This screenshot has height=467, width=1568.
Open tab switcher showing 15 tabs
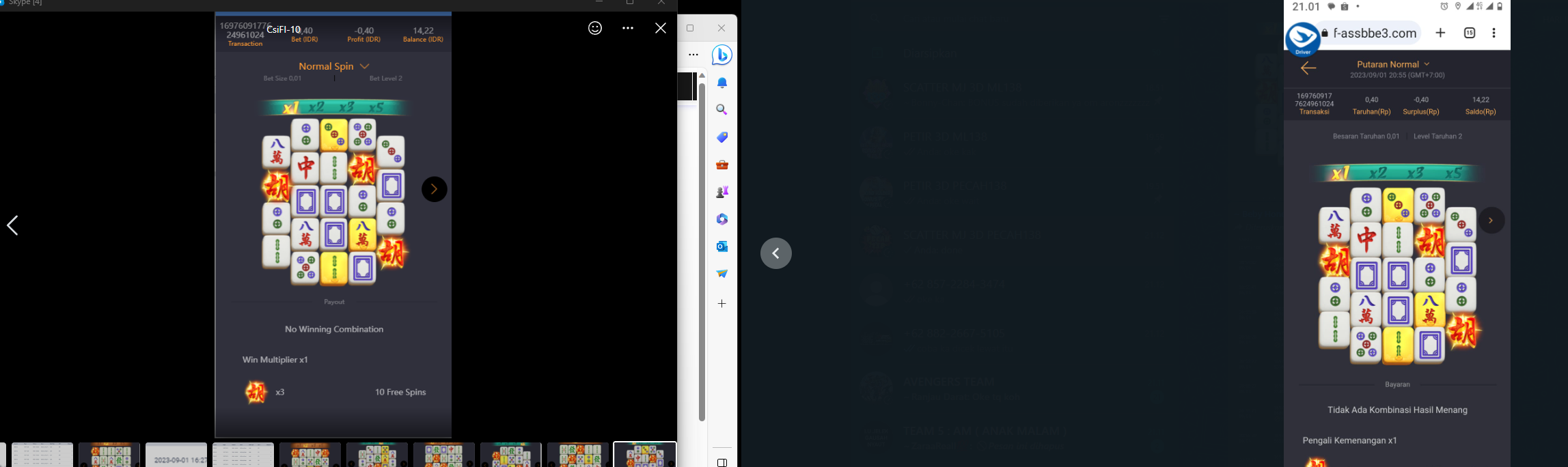(1470, 33)
